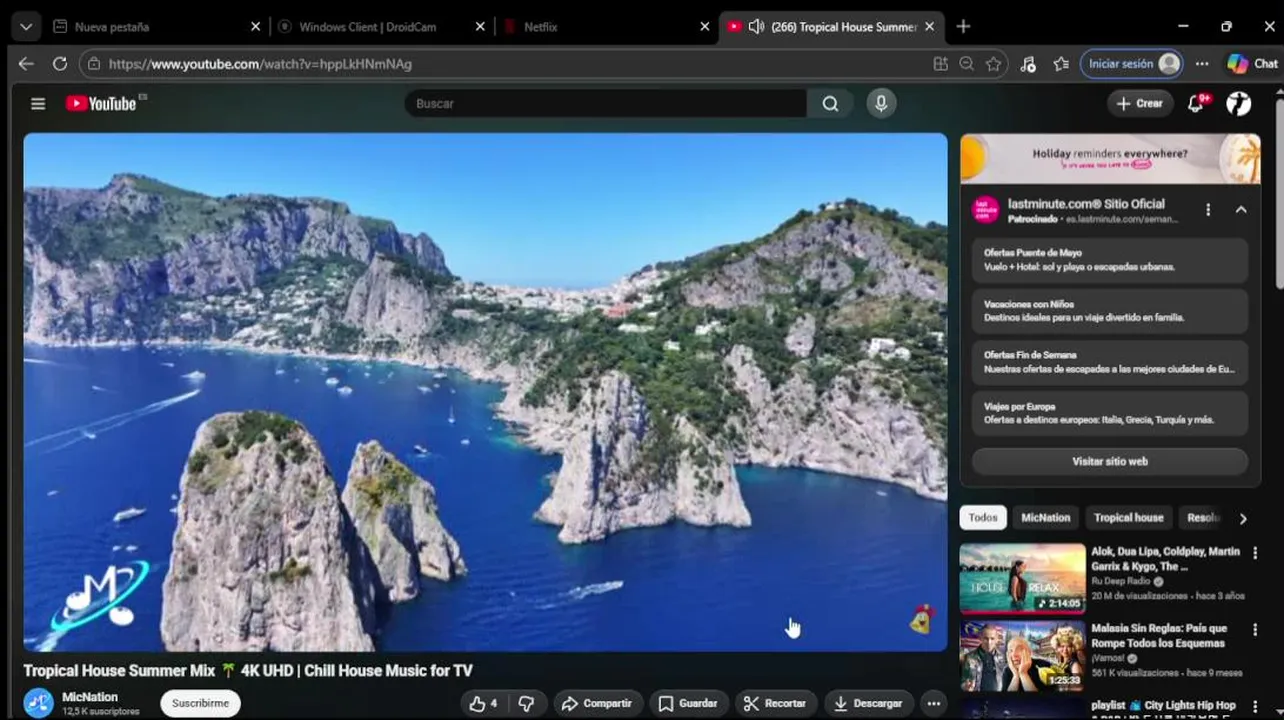Reload the page with refresh icon
This screenshot has width=1284, height=720.
pos(60,63)
